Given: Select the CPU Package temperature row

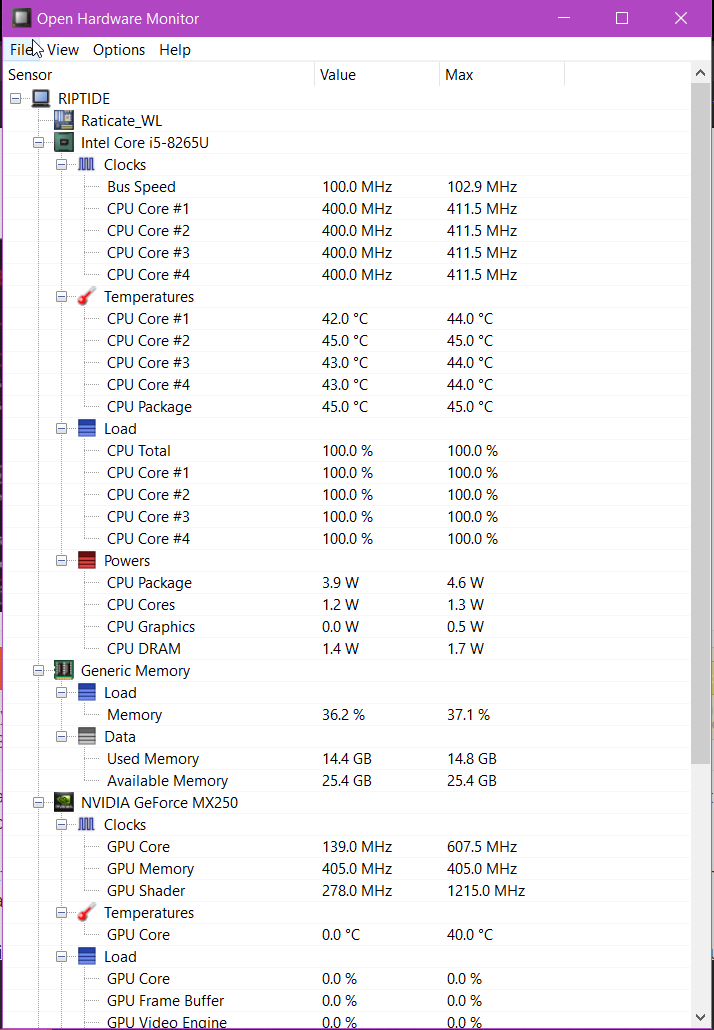Looking at the screenshot, I should pyautogui.click(x=347, y=407).
